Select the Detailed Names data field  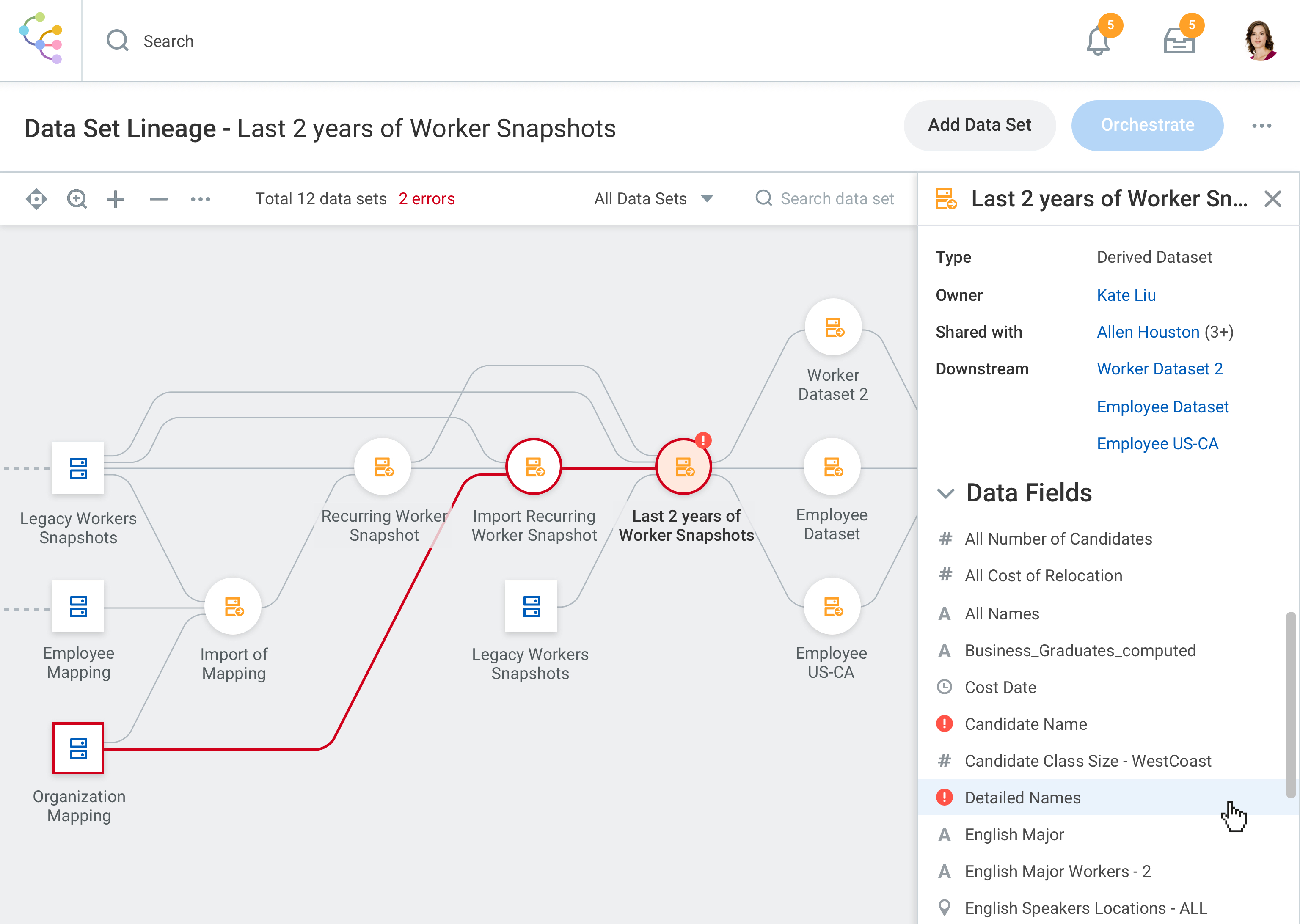click(1022, 797)
